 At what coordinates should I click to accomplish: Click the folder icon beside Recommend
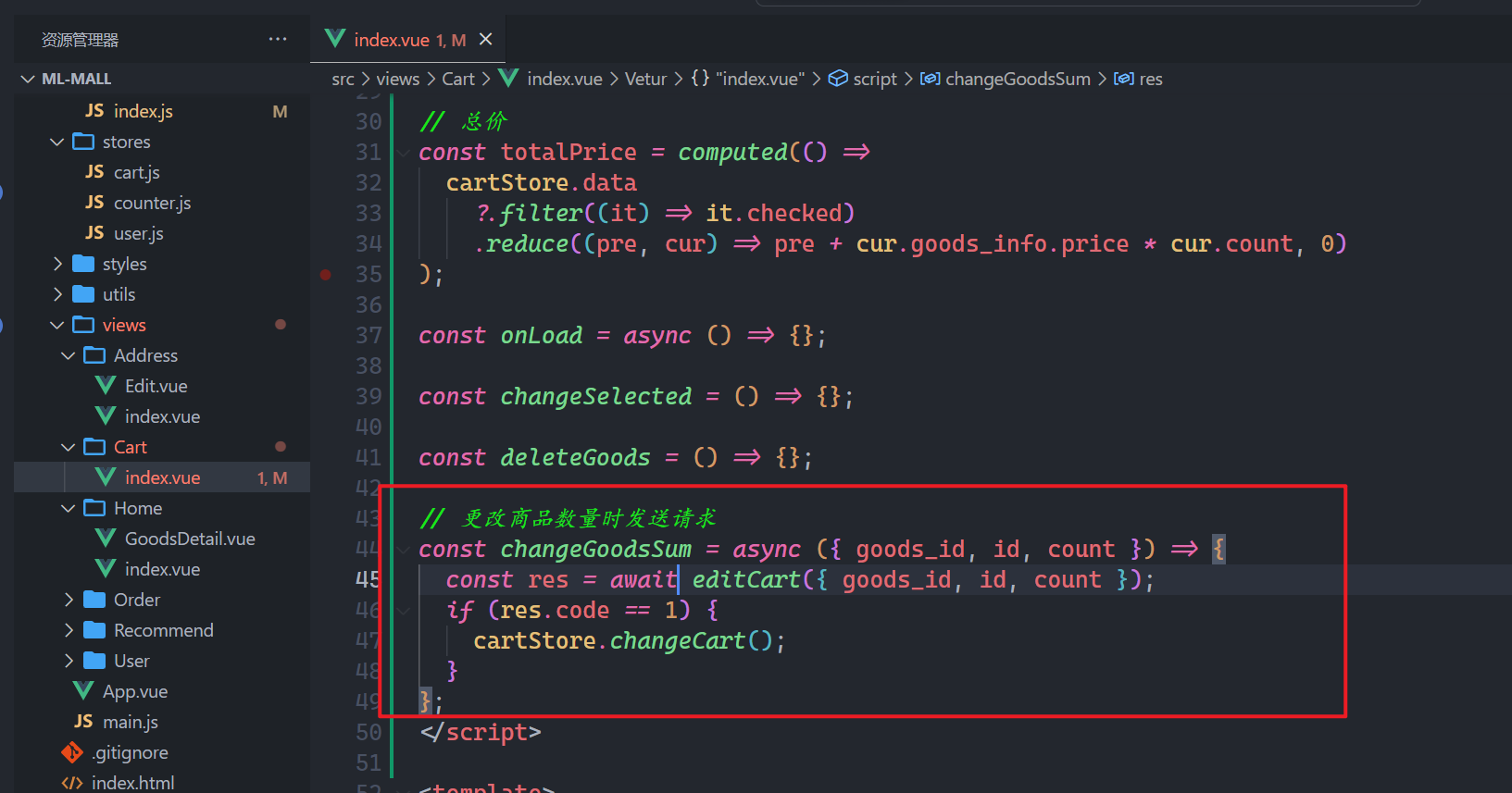(x=94, y=630)
